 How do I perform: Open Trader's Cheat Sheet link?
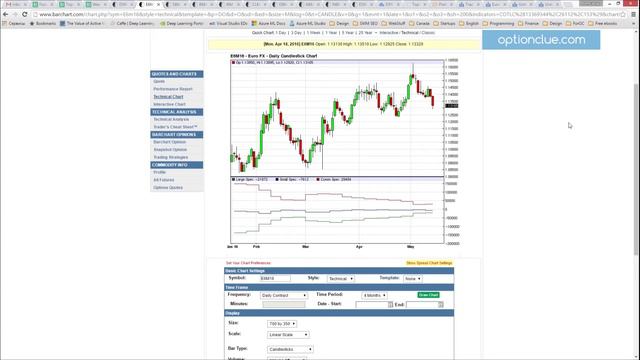tap(175, 127)
